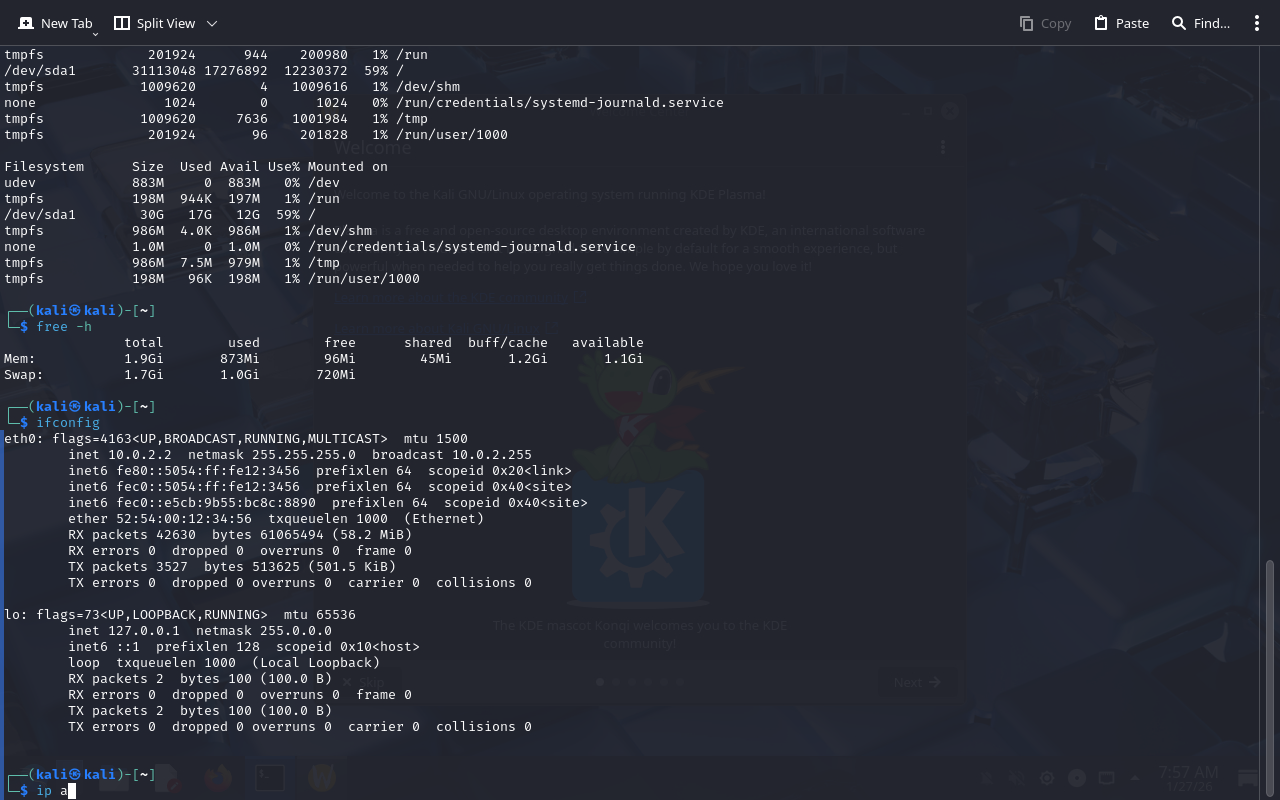The height and width of the screenshot is (800, 1280).
Task: Expand the New Tab profile dropdown arrow
Action: pyautogui.click(x=95, y=34)
